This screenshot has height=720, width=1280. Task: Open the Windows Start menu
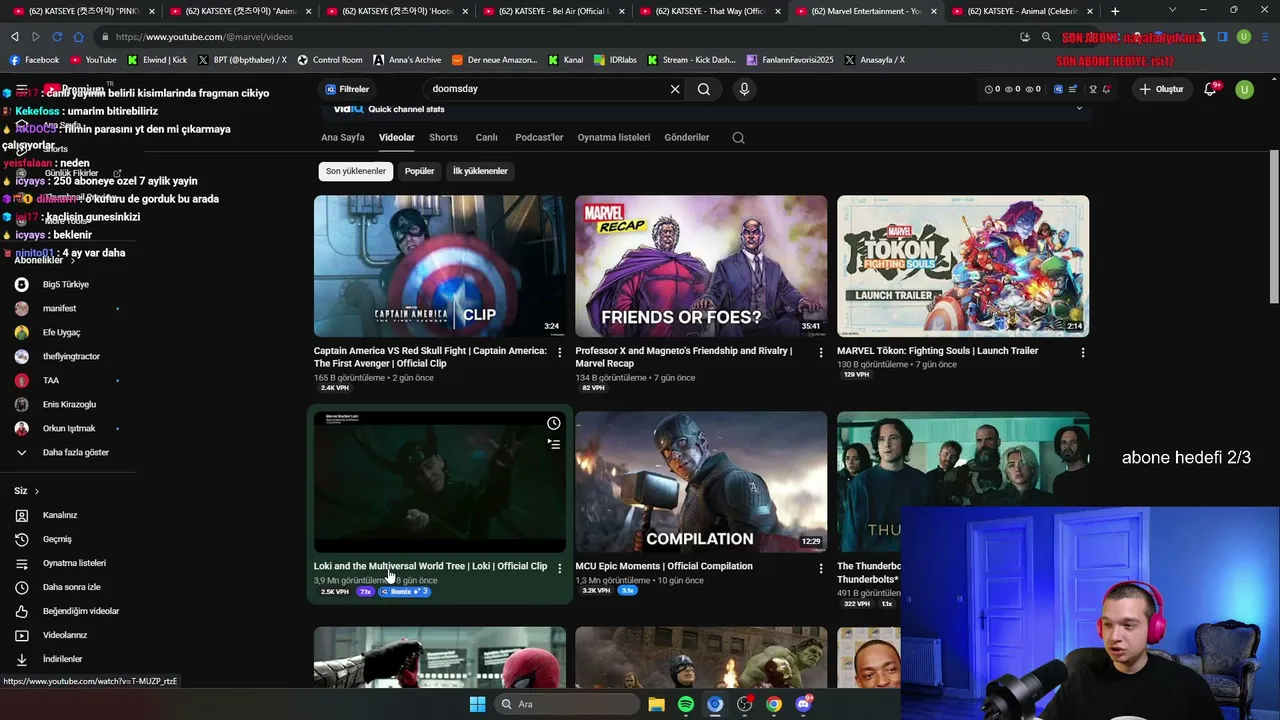pyautogui.click(x=477, y=704)
